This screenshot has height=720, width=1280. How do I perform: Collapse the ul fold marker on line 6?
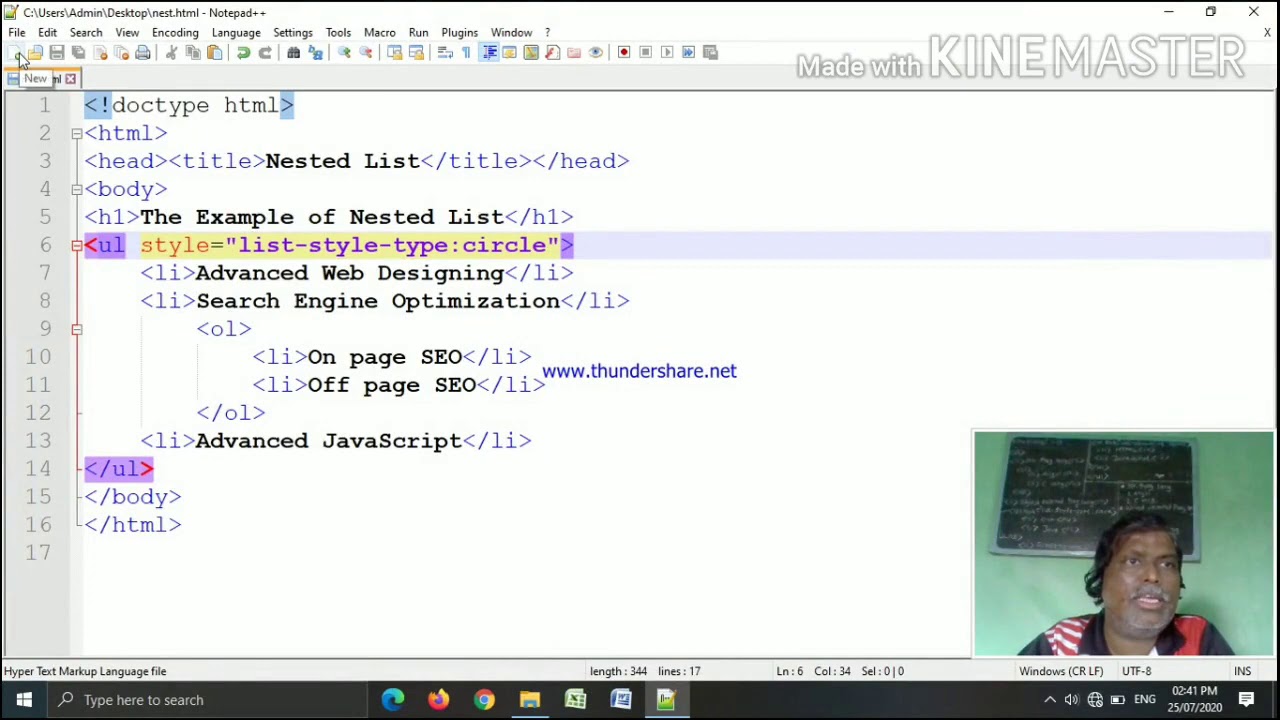(x=77, y=245)
